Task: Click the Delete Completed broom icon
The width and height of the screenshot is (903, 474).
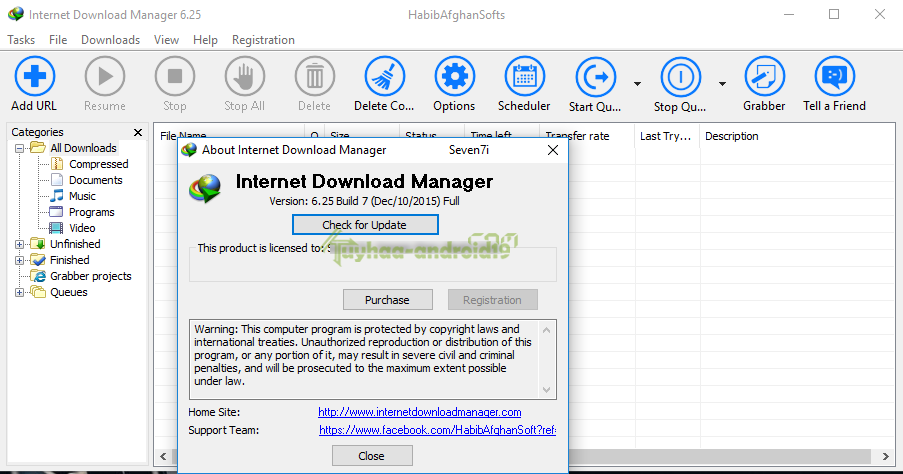Action: (x=384, y=75)
